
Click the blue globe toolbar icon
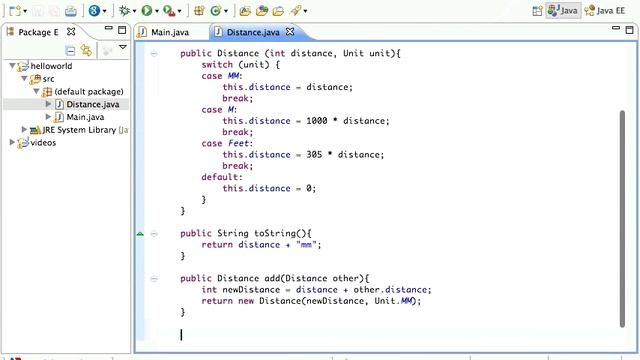point(94,11)
